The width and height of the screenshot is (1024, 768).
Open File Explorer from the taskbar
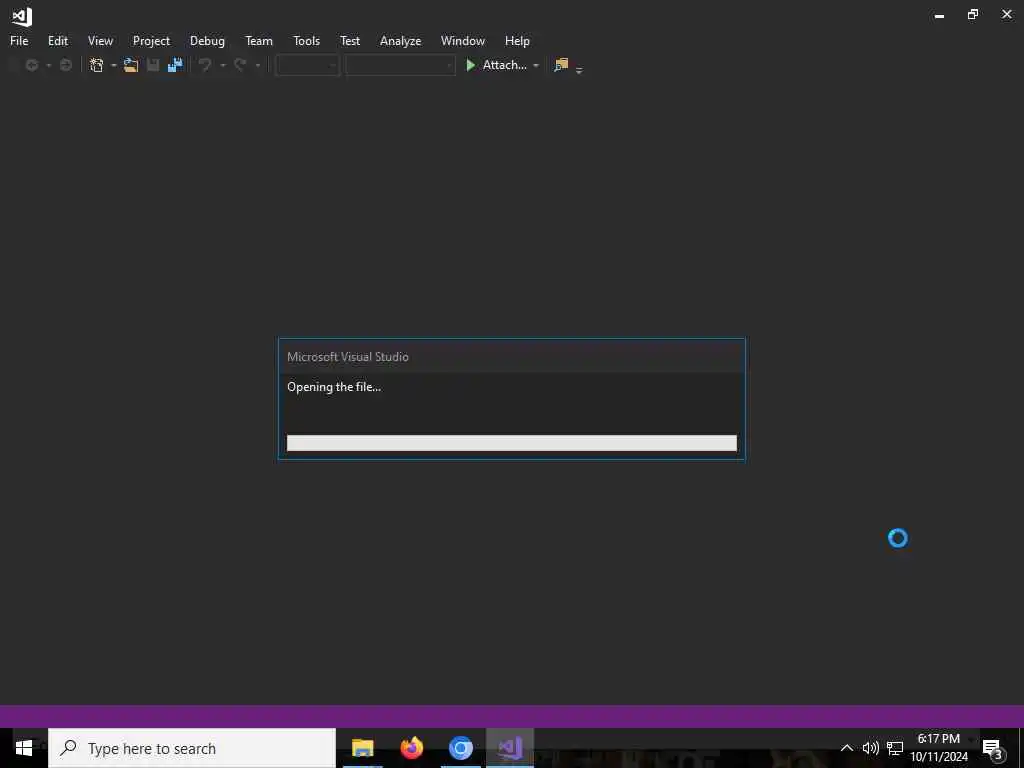(362, 748)
